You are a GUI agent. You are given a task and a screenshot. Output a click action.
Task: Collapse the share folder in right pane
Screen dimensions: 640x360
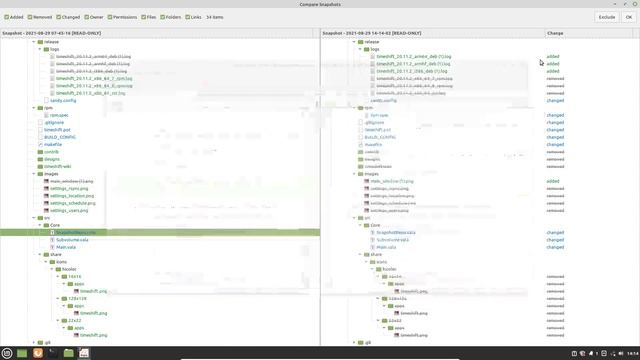pos(360,255)
